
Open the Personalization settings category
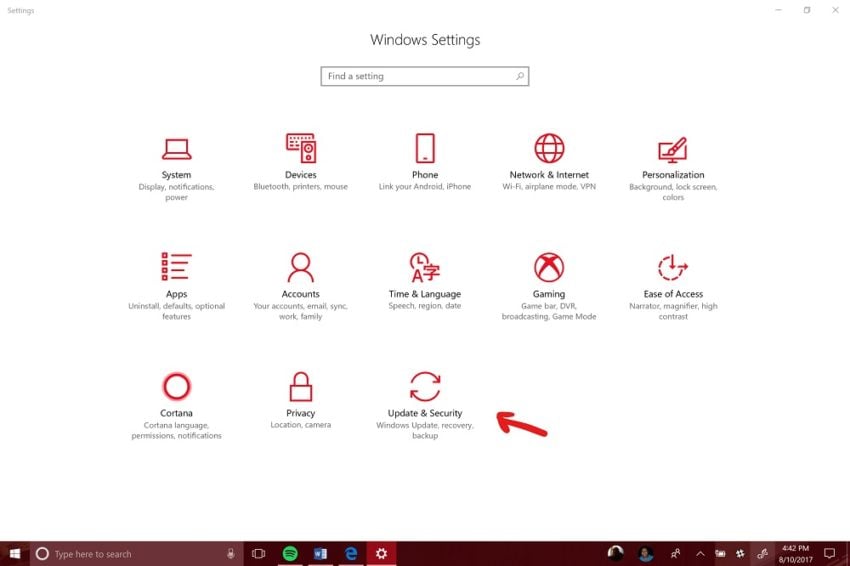pos(673,168)
